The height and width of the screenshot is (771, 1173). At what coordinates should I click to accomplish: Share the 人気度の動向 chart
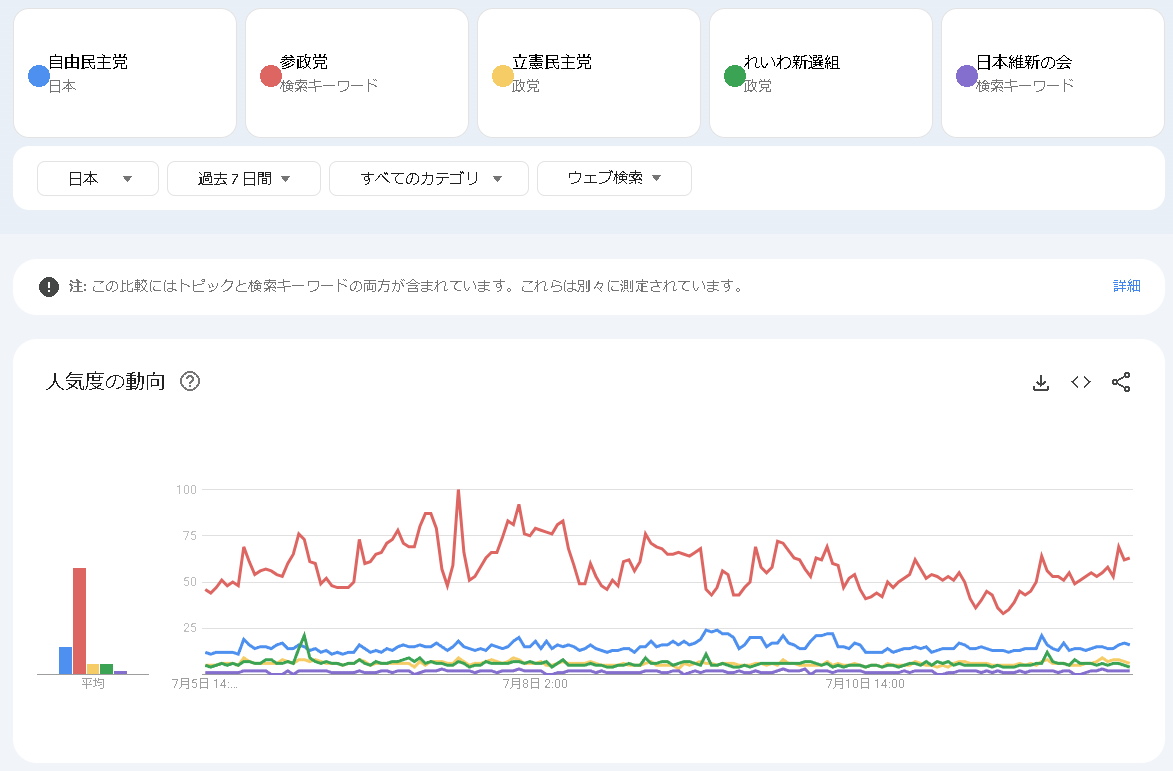(x=1121, y=383)
